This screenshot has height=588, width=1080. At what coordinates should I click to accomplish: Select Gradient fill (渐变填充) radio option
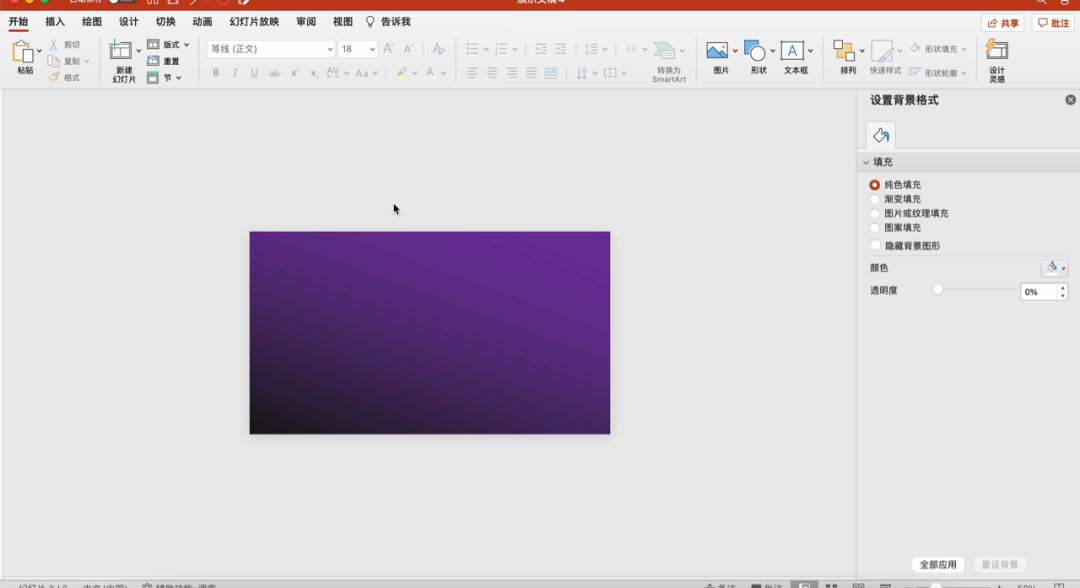875,199
